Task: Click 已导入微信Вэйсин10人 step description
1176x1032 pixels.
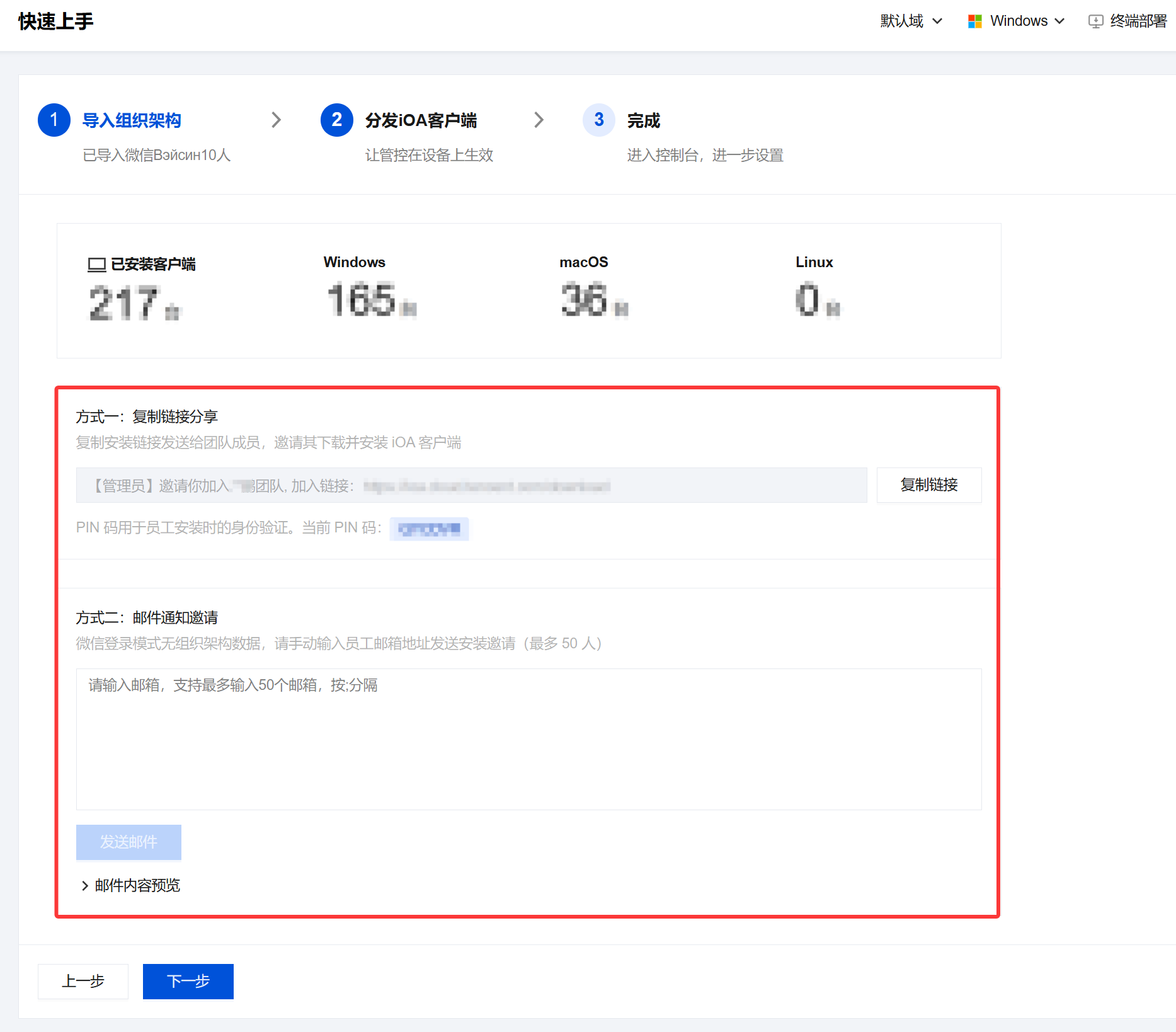Action: 157,155
